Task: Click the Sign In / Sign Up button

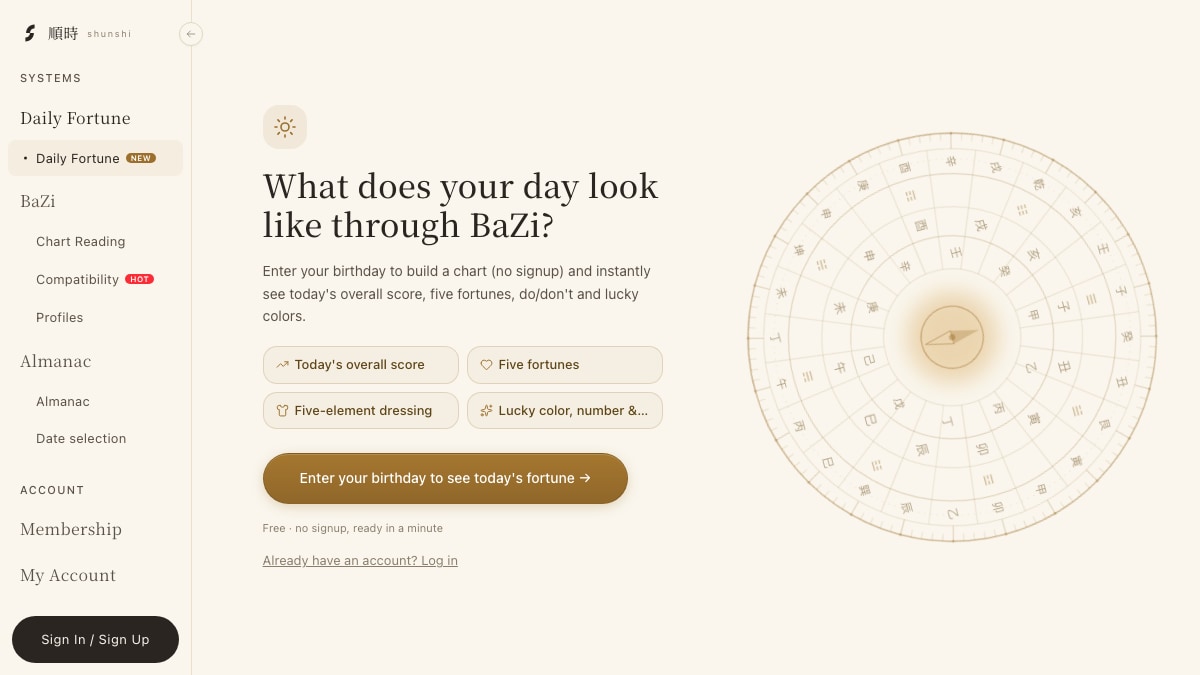Action: tap(95, 639)
